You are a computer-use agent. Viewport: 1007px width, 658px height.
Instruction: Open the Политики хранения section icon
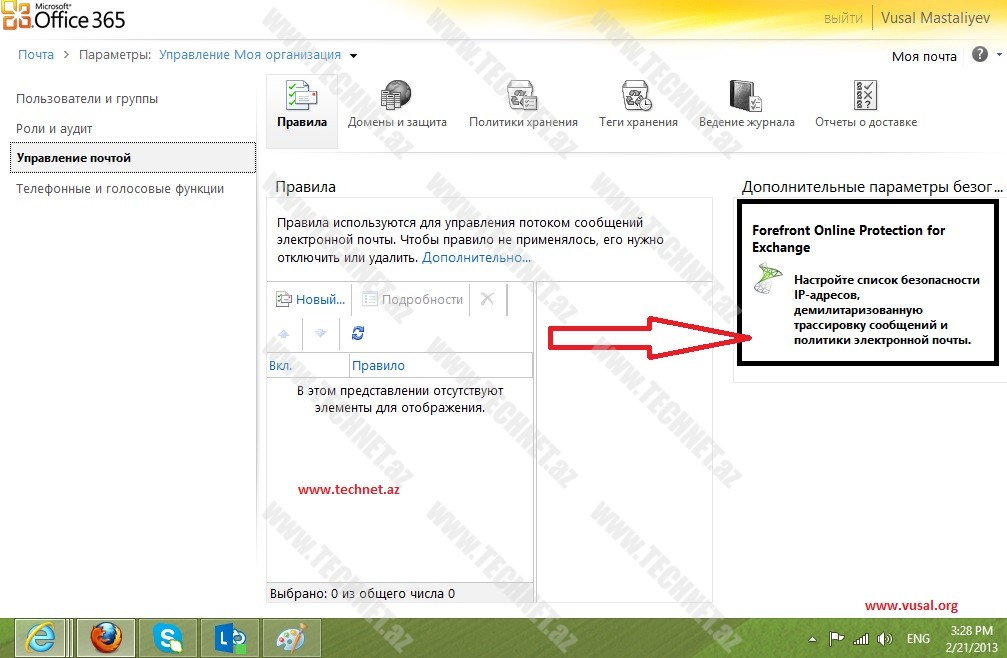click(x=522, y=97)
